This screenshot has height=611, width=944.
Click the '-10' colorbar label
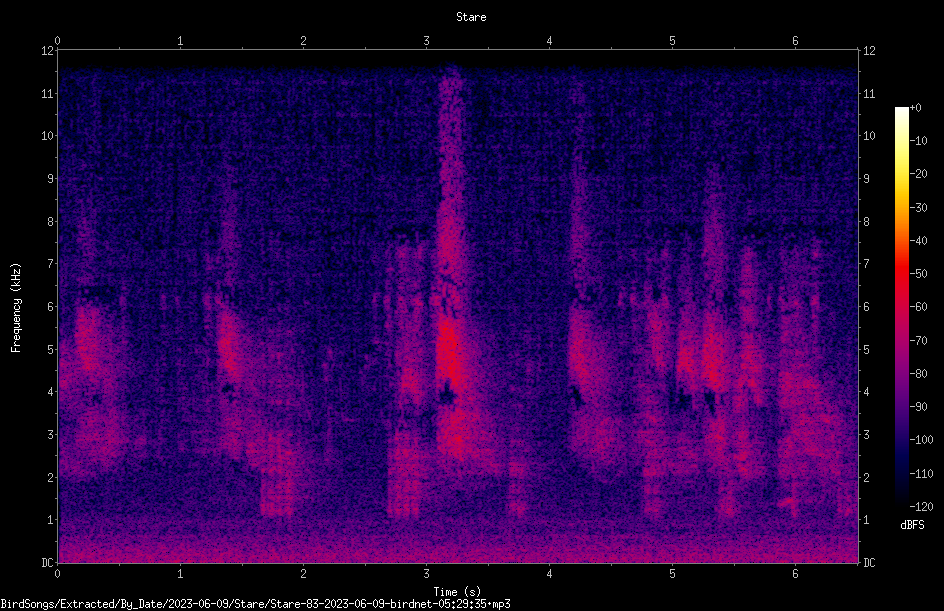pos(919,141)
